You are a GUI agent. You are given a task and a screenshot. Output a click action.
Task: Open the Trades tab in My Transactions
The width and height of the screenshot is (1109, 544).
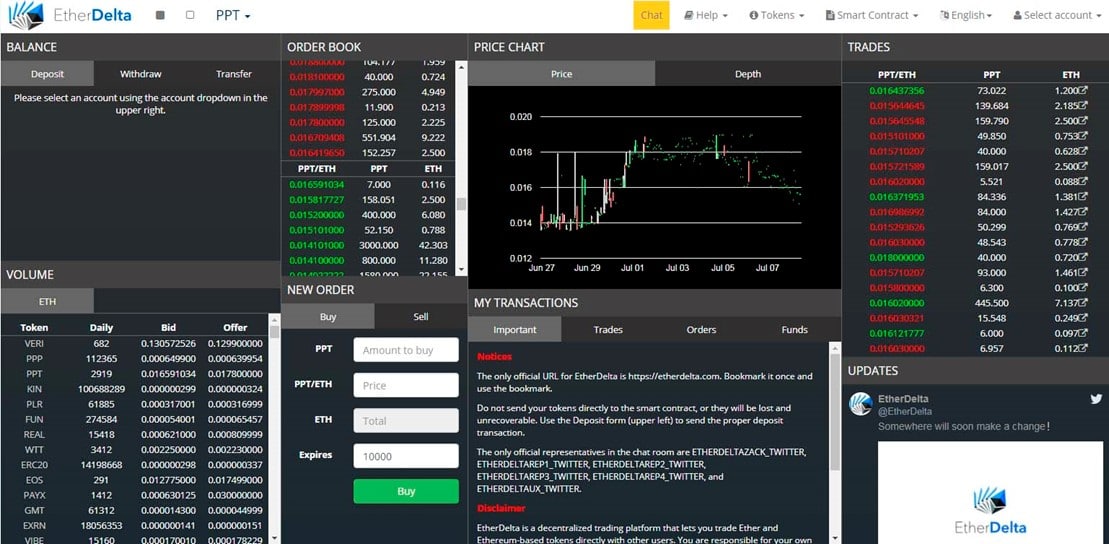(x=608, y=329)
